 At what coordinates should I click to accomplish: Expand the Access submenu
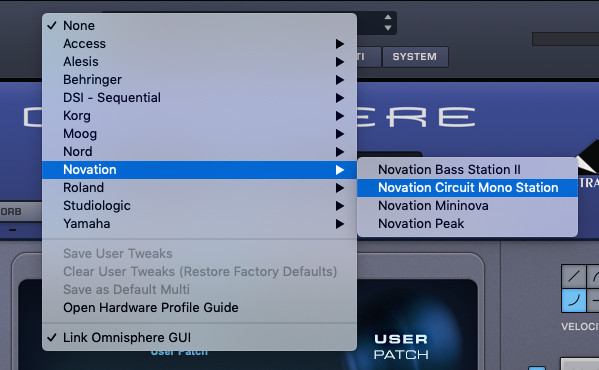(x=199, y=44)
